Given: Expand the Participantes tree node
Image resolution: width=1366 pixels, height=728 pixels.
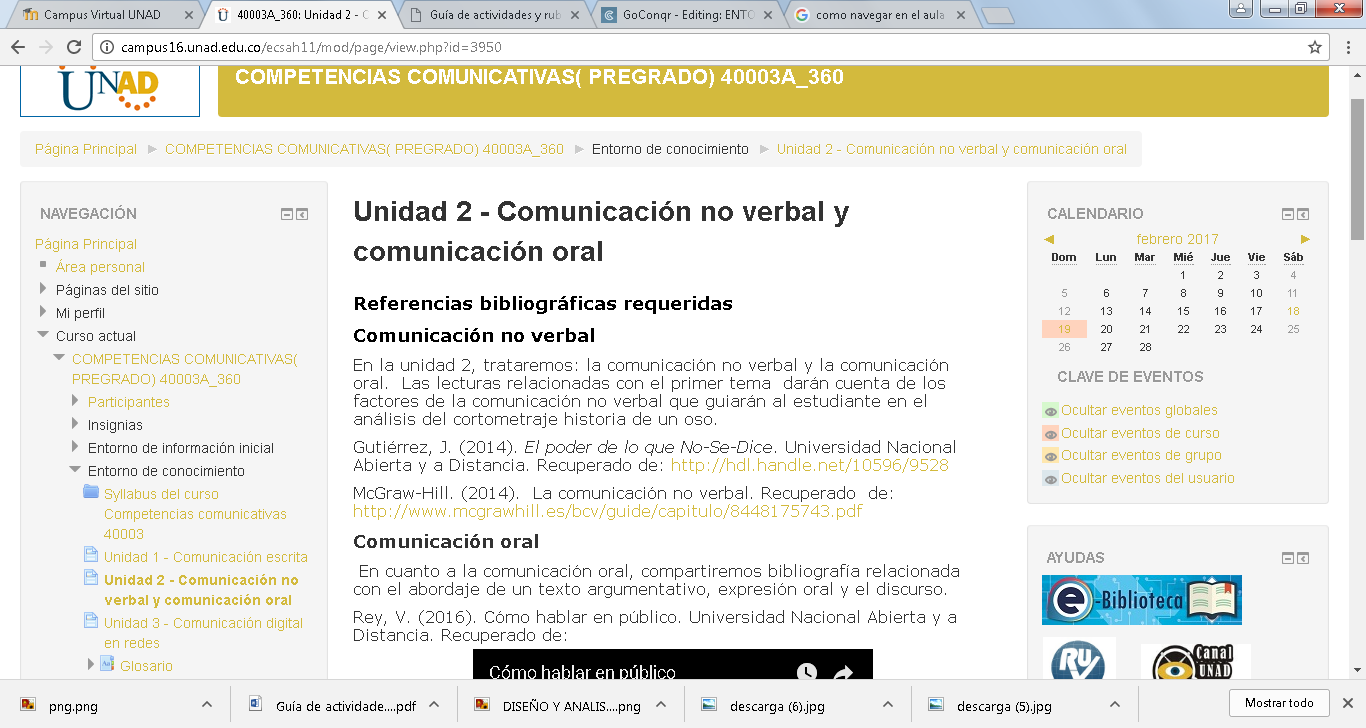Looking at the screenshot, I should click(x=75, y=401).
